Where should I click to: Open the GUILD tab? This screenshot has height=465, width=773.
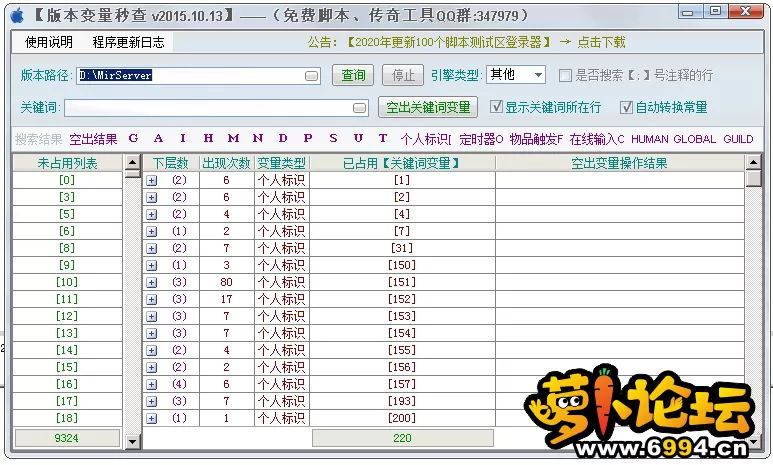[x=738, y=140]
